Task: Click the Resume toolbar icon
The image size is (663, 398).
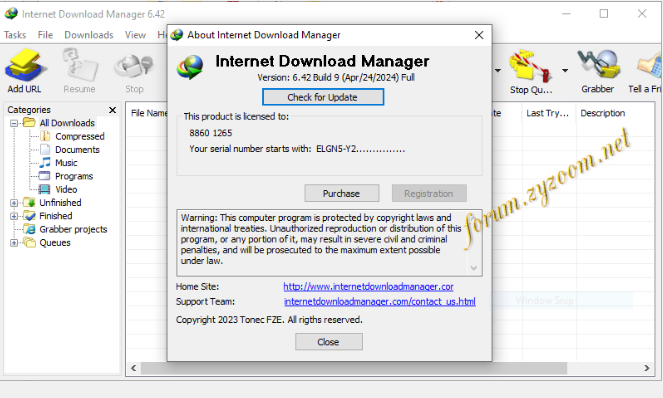Action: click(79, 66)
